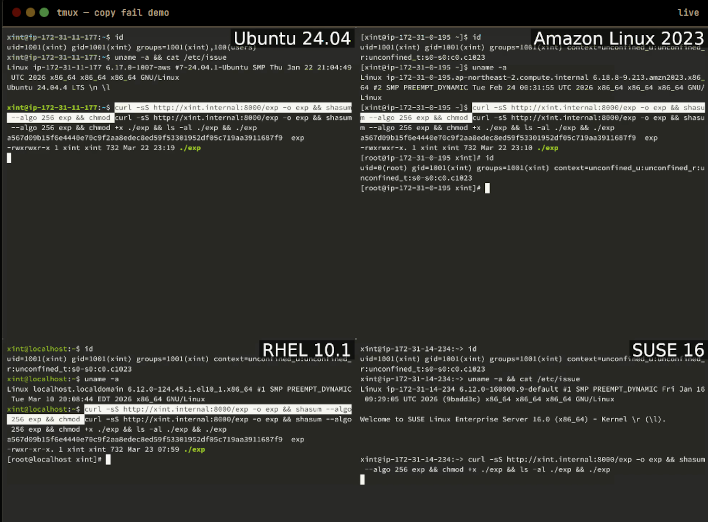The width and height of the screenshot is (708, 522).
Task: Maximize the window with the green button
Action: pyautogui.click(x=44, y=12)
